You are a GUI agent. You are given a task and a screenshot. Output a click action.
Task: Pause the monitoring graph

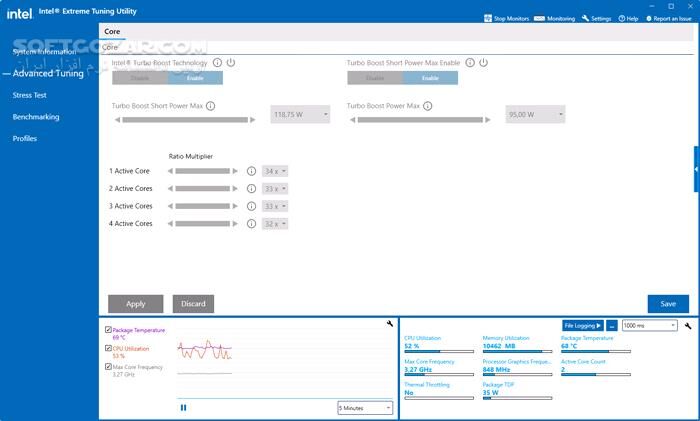(x=184, y=407)
